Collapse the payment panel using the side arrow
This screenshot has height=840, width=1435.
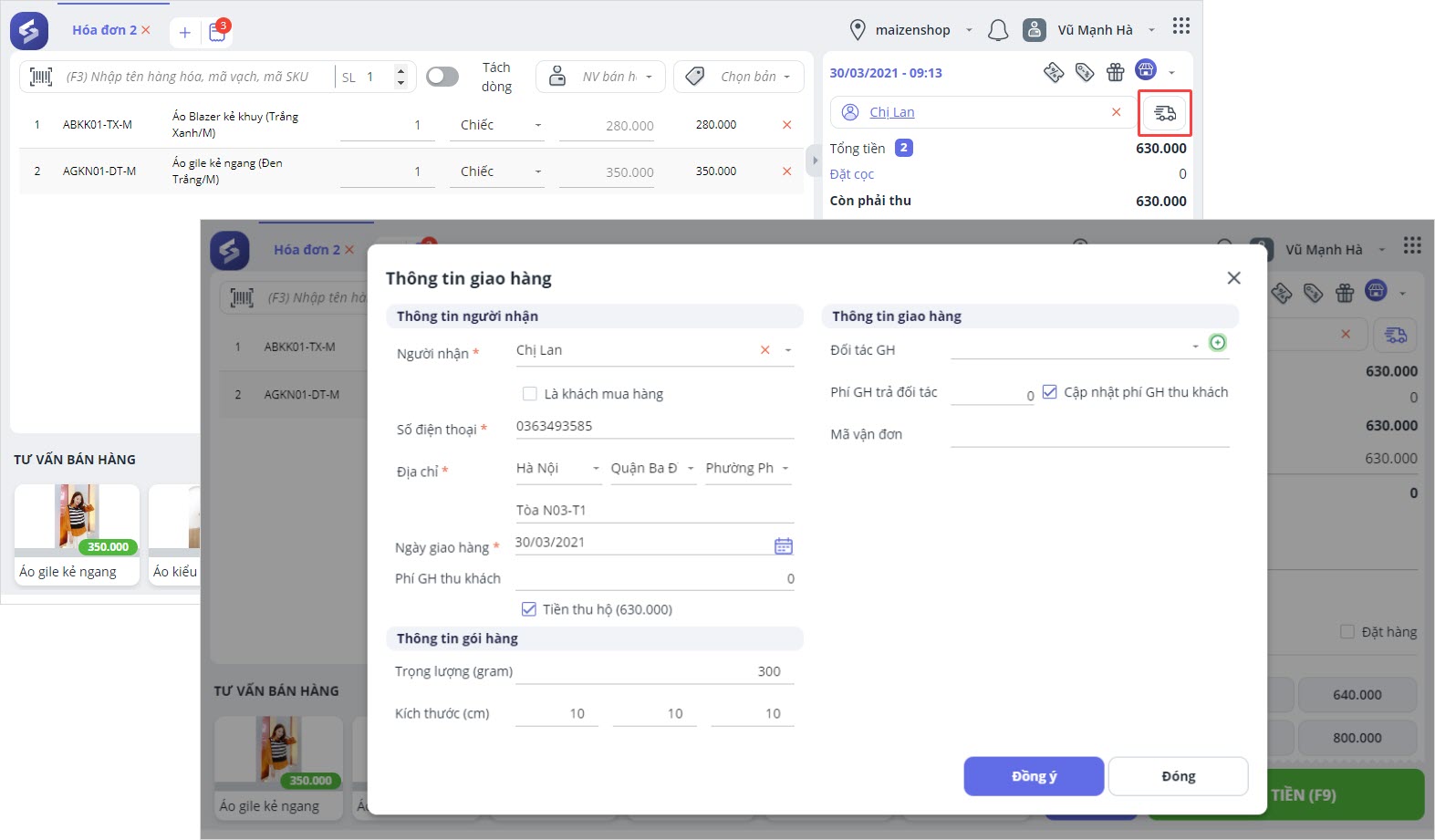coord(815,161)
